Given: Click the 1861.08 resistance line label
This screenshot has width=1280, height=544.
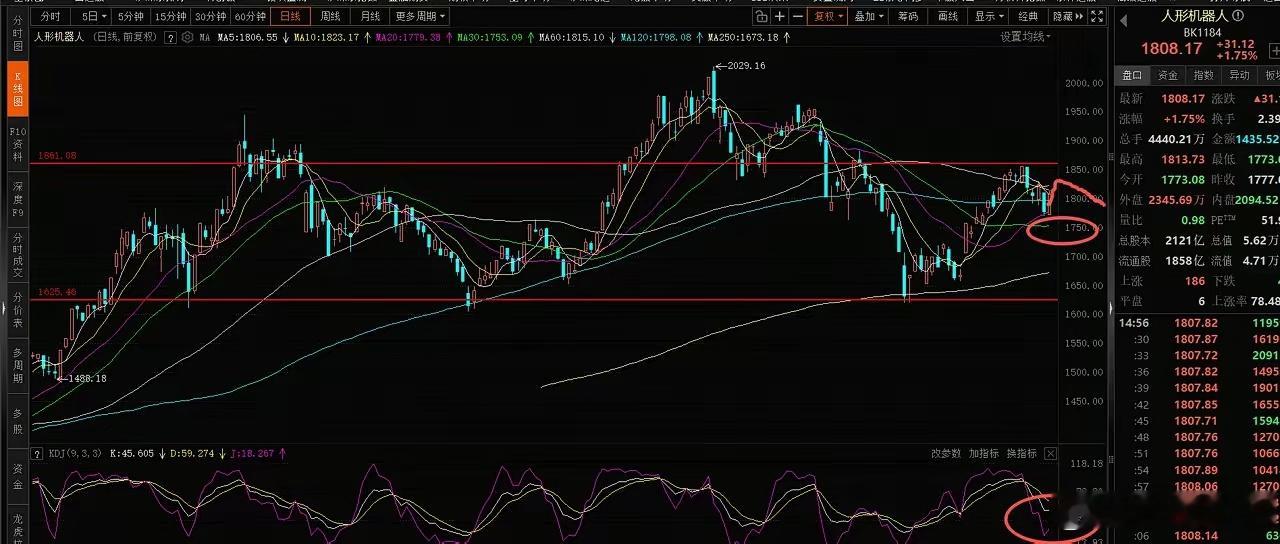Looking at the screenshot, I should (57, 156).
